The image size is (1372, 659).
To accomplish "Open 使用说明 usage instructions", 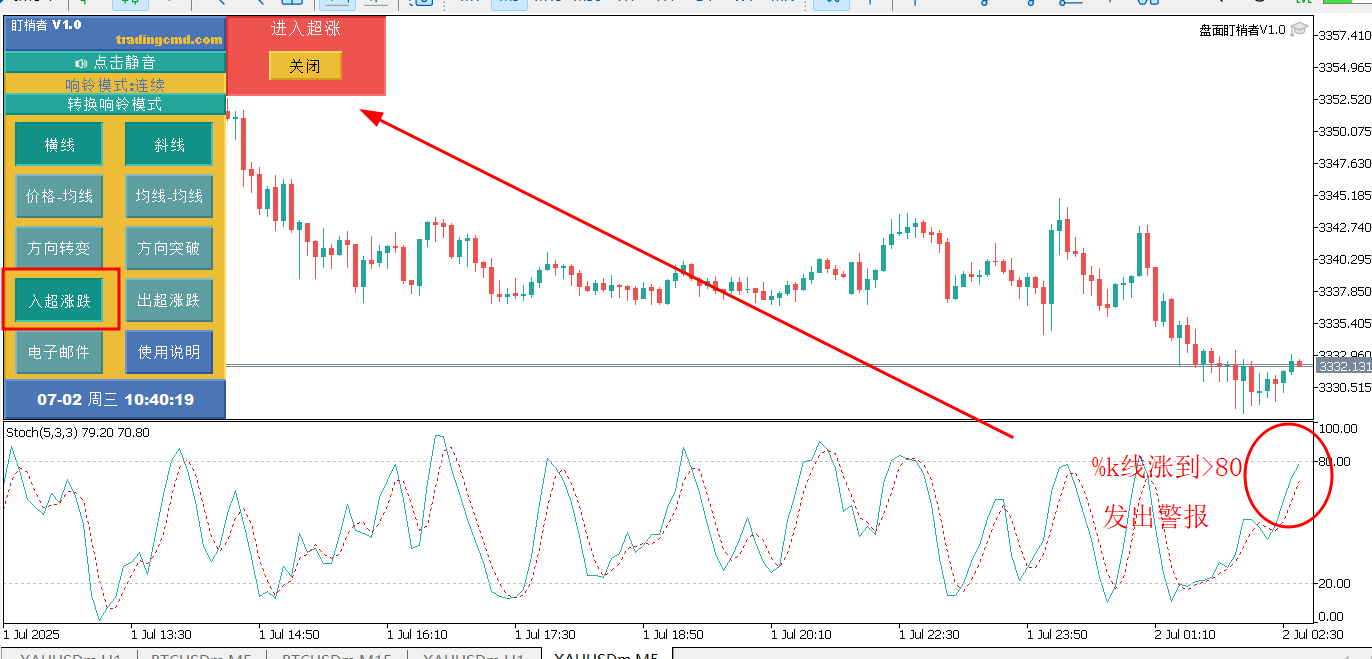I will click(169, 352).
